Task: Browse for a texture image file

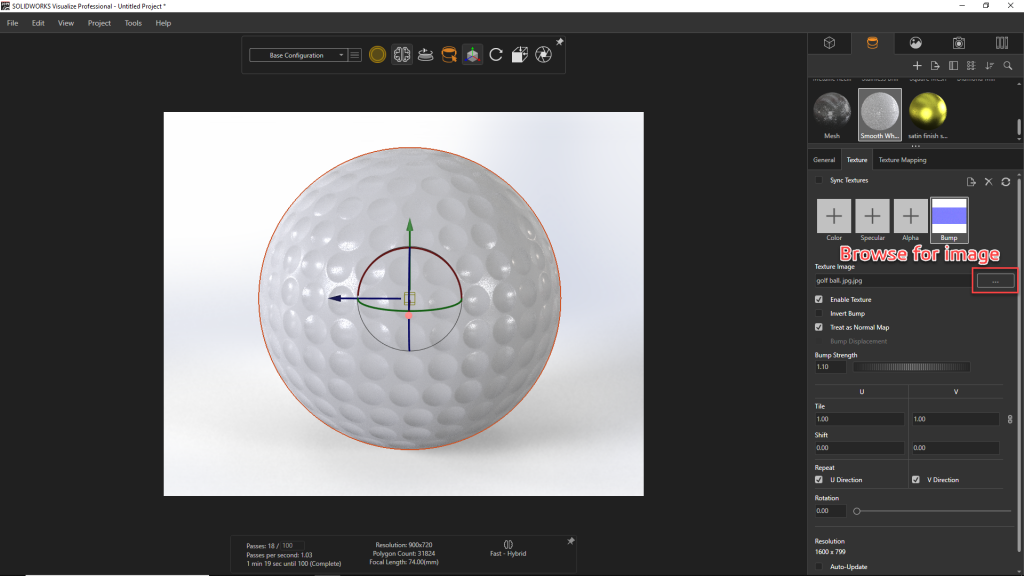Action: tap(994, 281)
